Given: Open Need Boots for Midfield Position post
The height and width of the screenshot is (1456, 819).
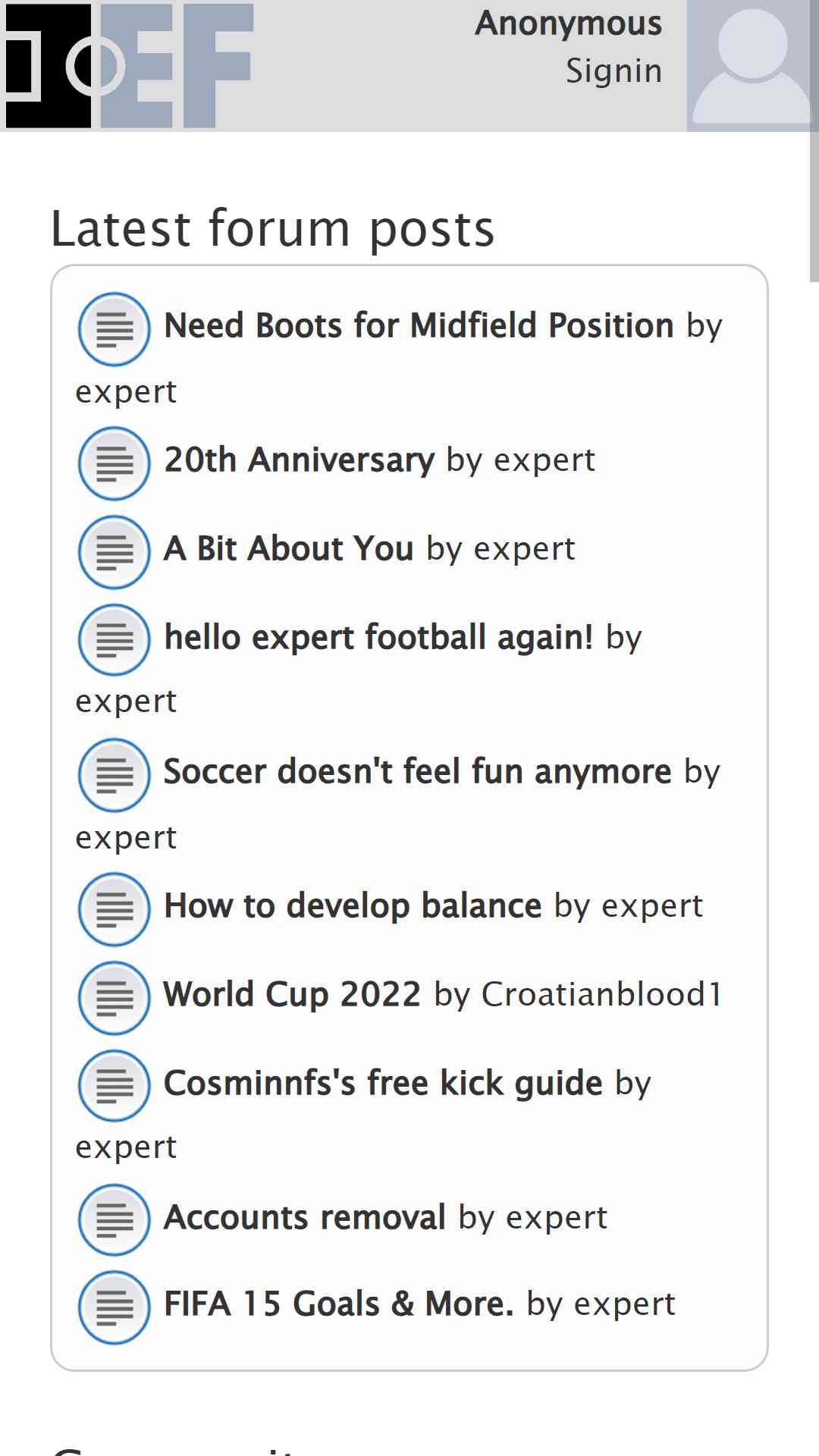Looking at the screenshot, I should (419, 325).
